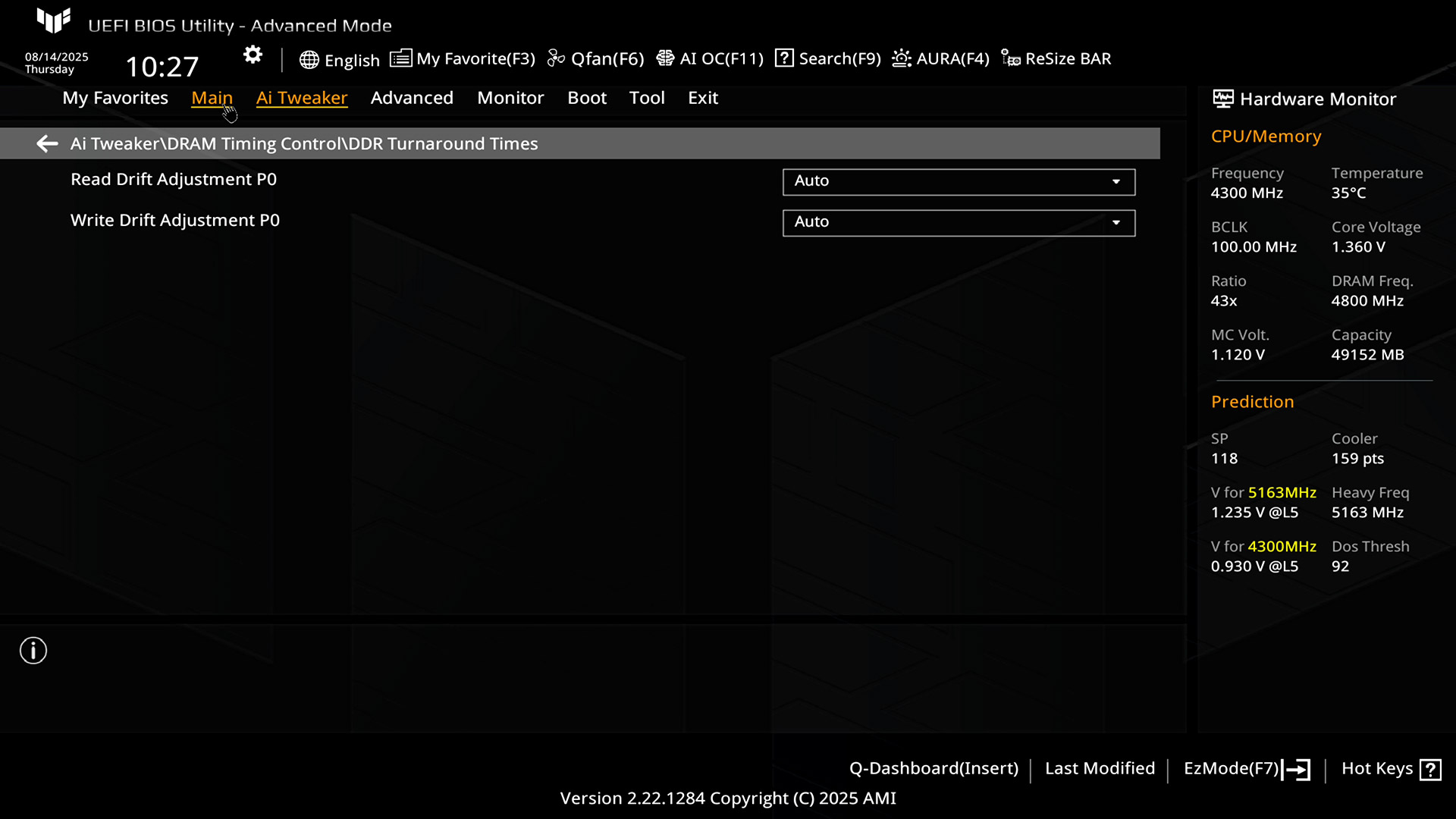
Task: Click the settings gear icon
Action: tap(253, 55)
